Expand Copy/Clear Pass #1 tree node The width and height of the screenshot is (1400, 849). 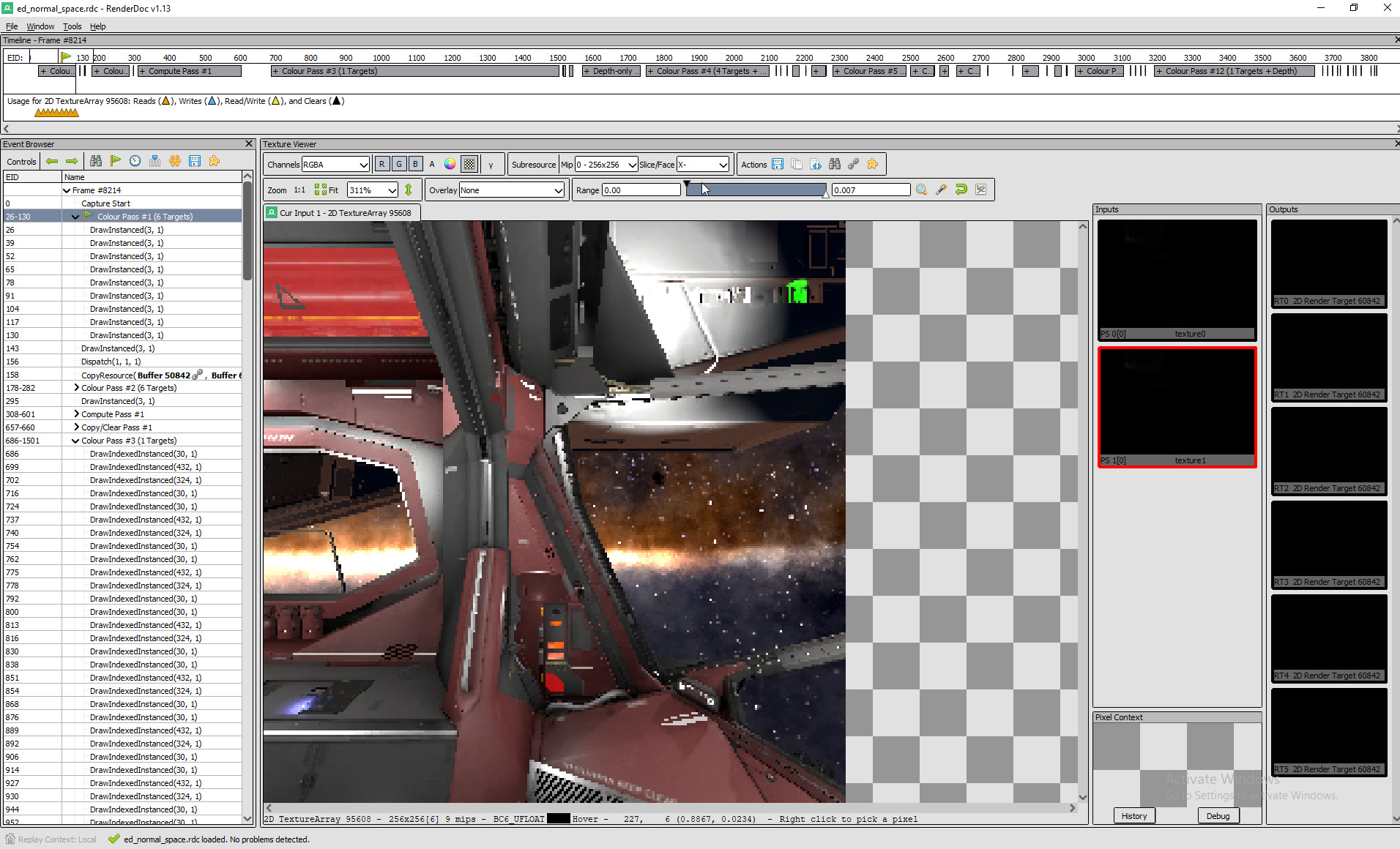click(76, 427)
